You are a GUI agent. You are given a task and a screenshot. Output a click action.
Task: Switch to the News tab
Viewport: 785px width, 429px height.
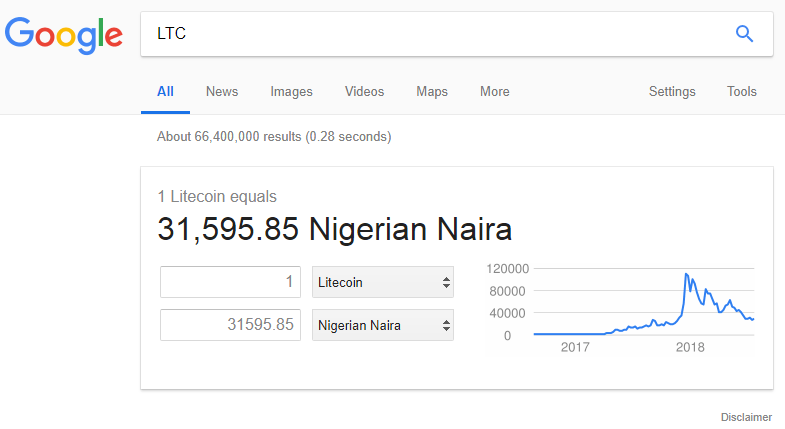[222, 92]
